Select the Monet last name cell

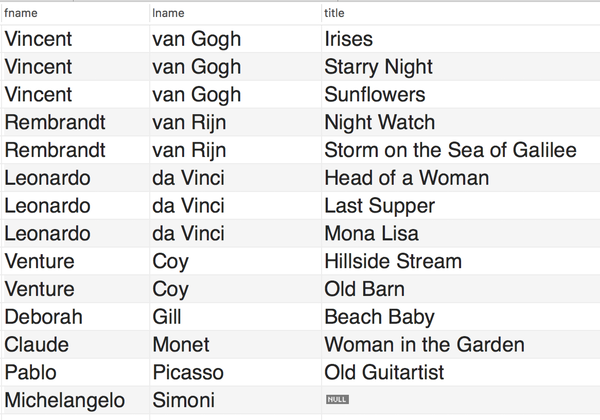pyautogui.click(x=181, y=345)
